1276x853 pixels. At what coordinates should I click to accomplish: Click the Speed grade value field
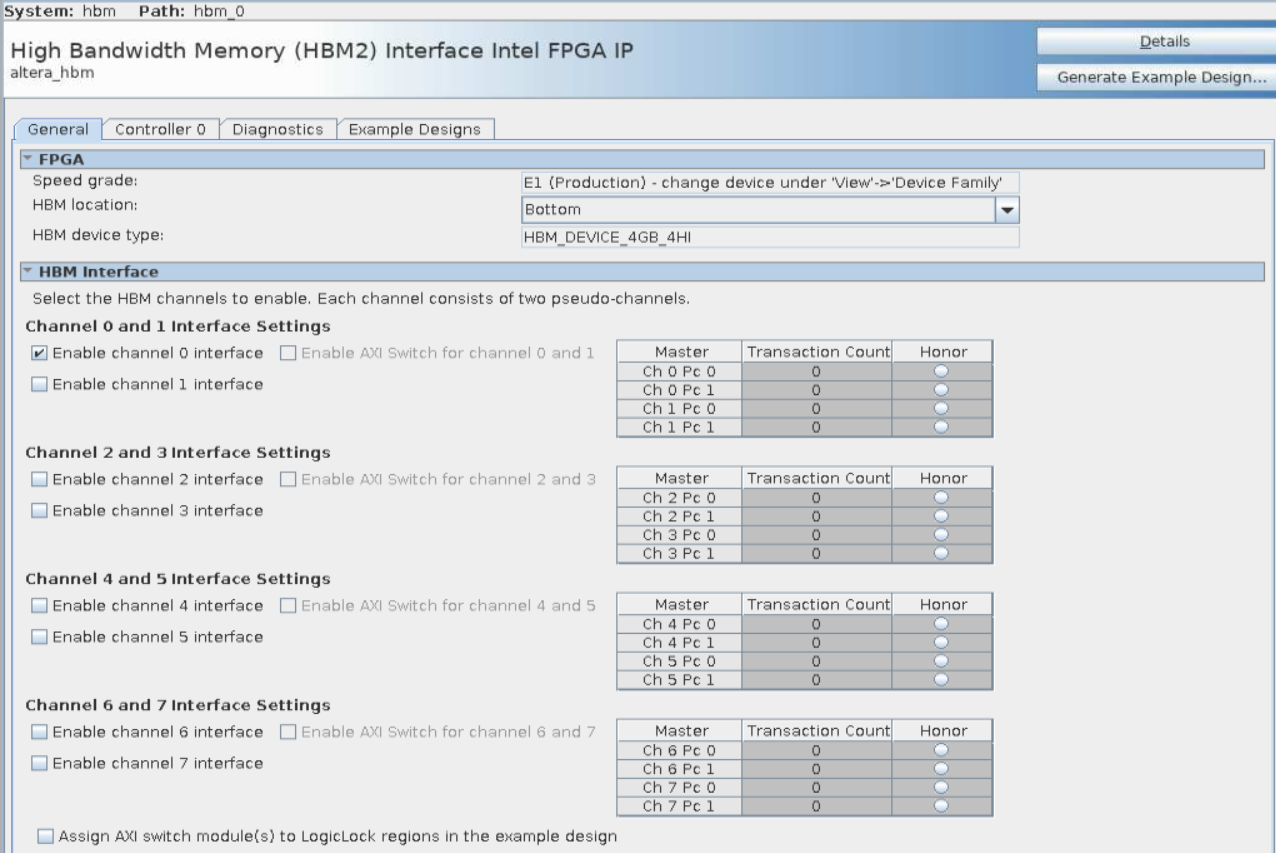[x=769, y=182]
